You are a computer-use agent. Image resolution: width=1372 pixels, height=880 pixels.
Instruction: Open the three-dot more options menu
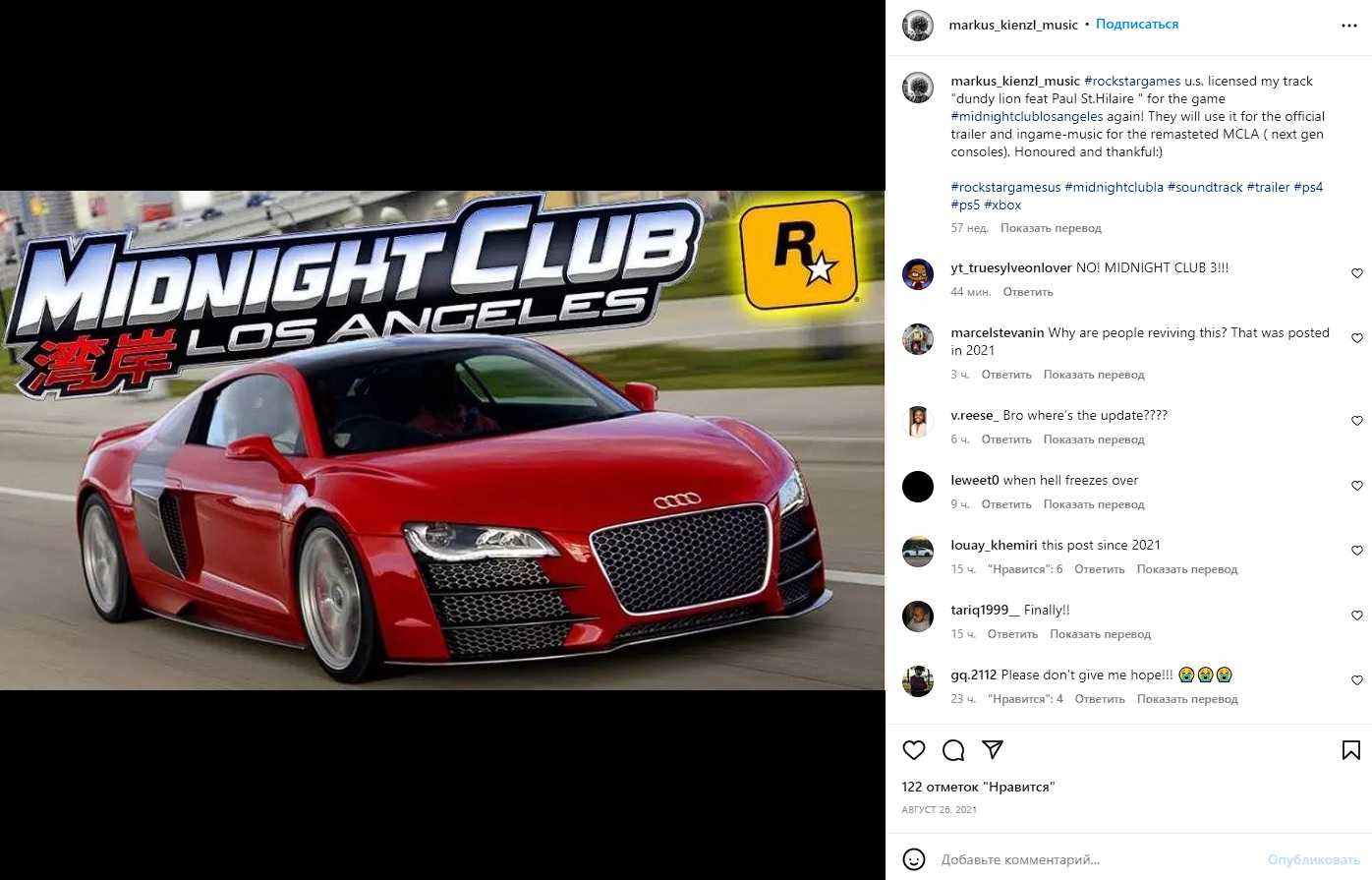(x=1349, y=26)
